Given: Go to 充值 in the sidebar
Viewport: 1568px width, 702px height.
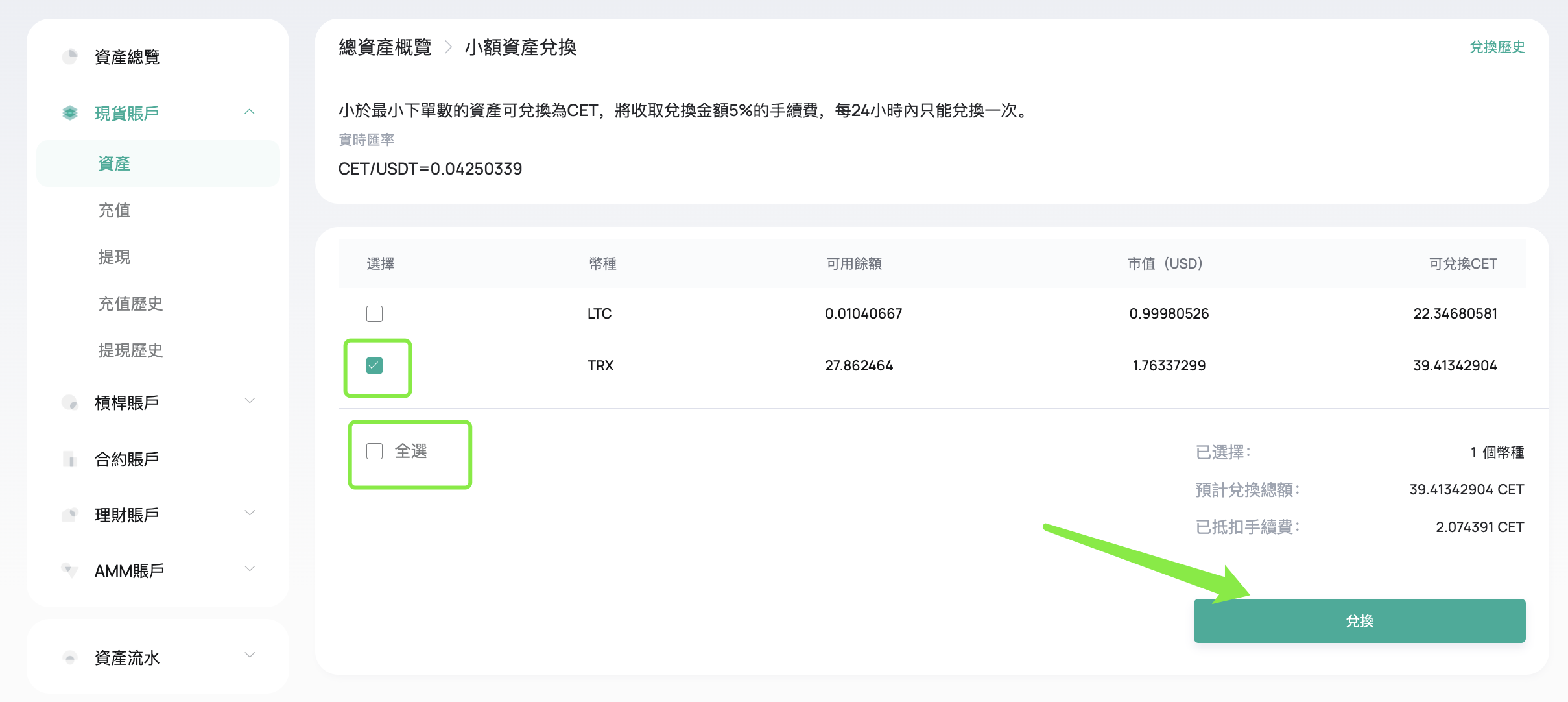Looking at the screenshot, I should tap(114, 210).
